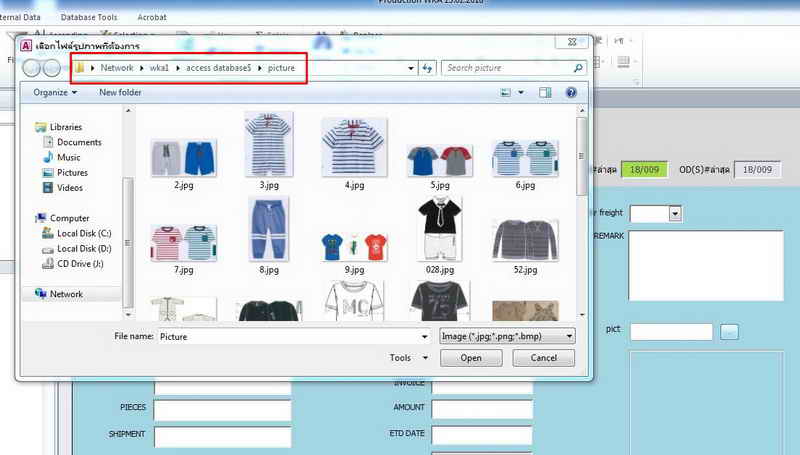Open dialog Help via question mark icon
The image size is (800, 455).
click(571, 92)
